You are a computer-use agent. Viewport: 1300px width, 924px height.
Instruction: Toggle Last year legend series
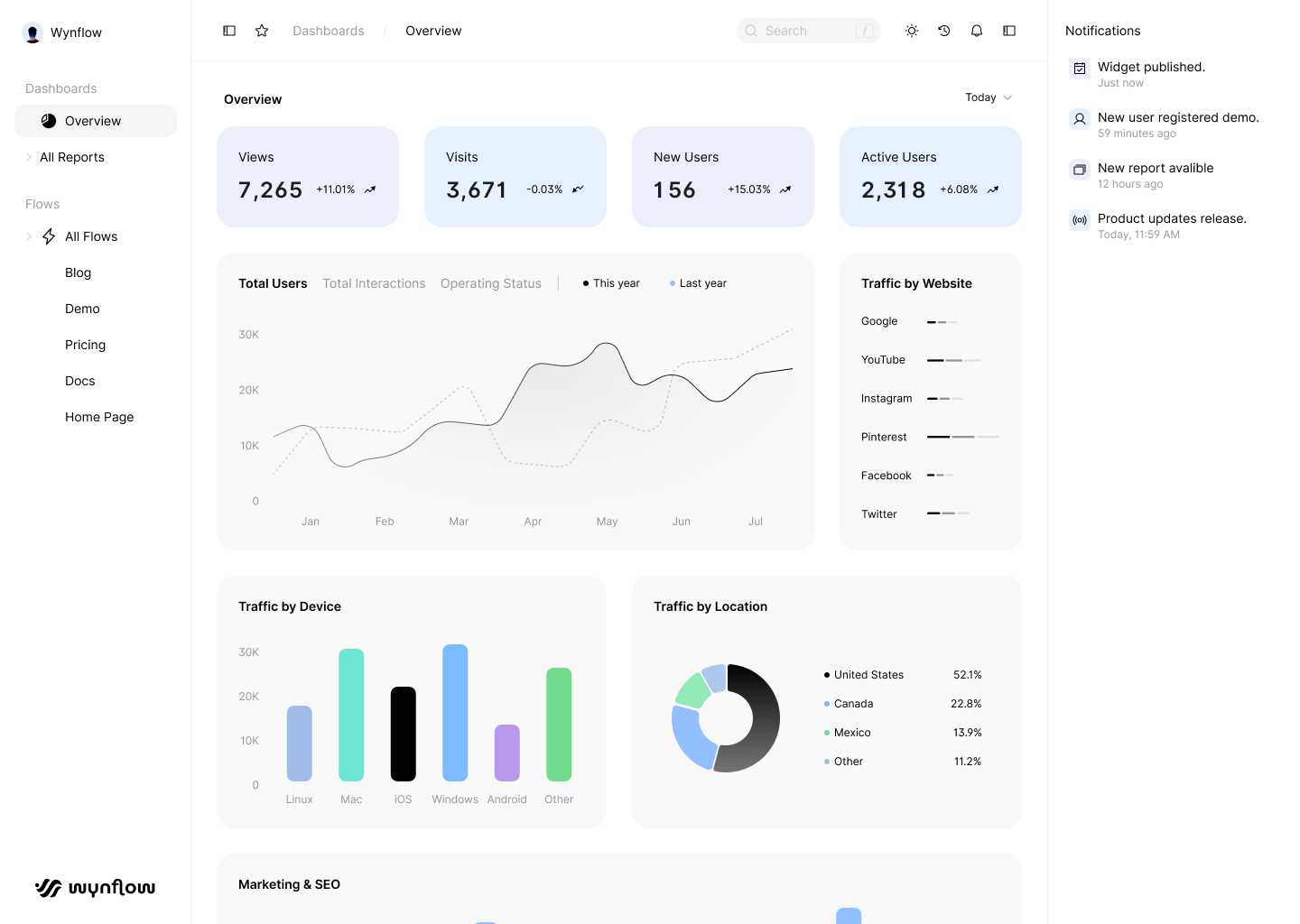[x=698, y=283]
